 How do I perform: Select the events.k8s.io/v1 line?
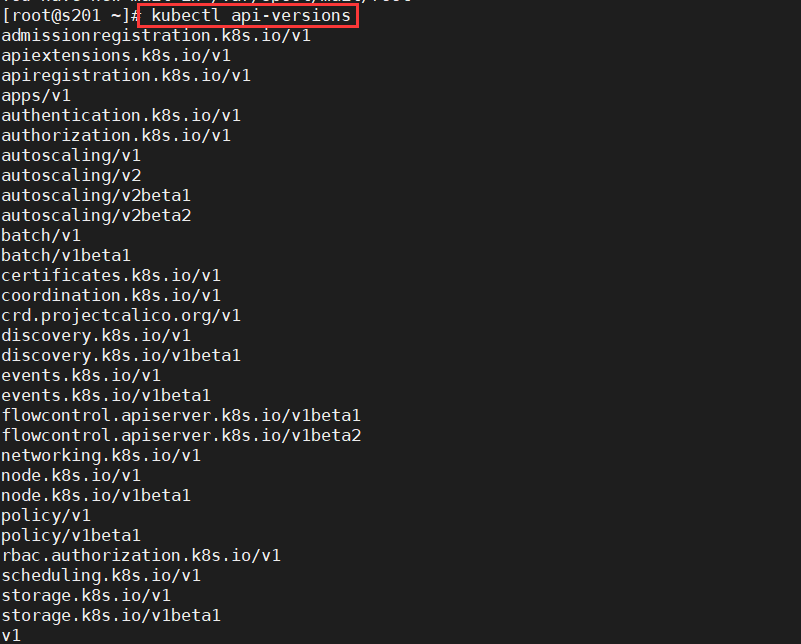tap(81, 375)
